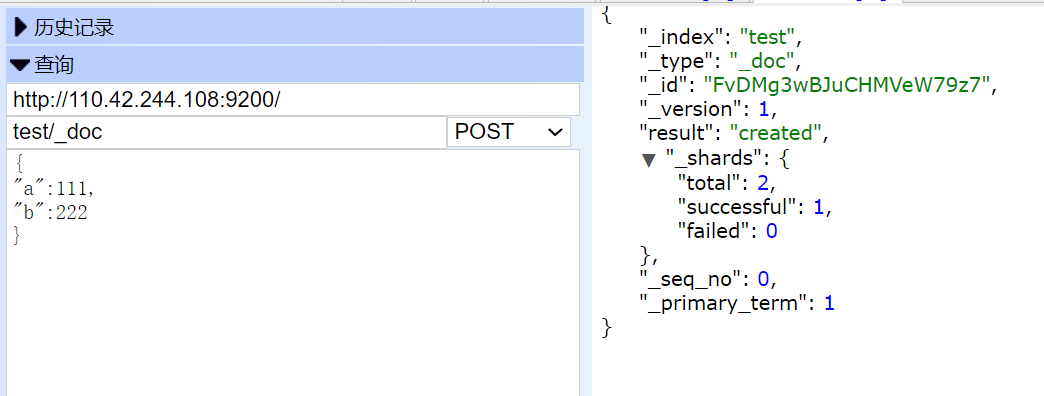This screenshot has width=1044, height=396.
Task: Click the "successful" shards value
Action: [x=818, y=207]
